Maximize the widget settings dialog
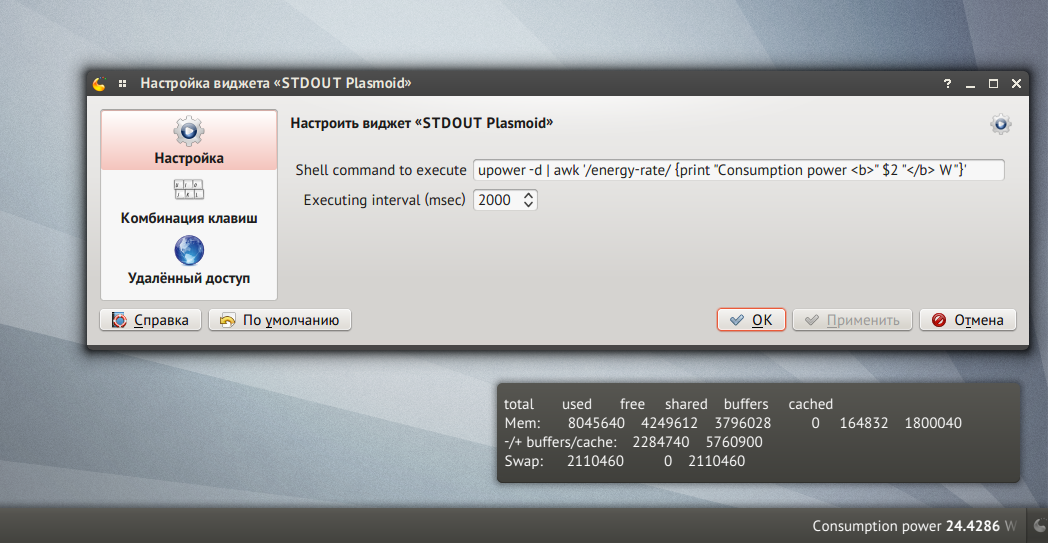Viewport: 1048px width, 543px height. pos(993,84)
